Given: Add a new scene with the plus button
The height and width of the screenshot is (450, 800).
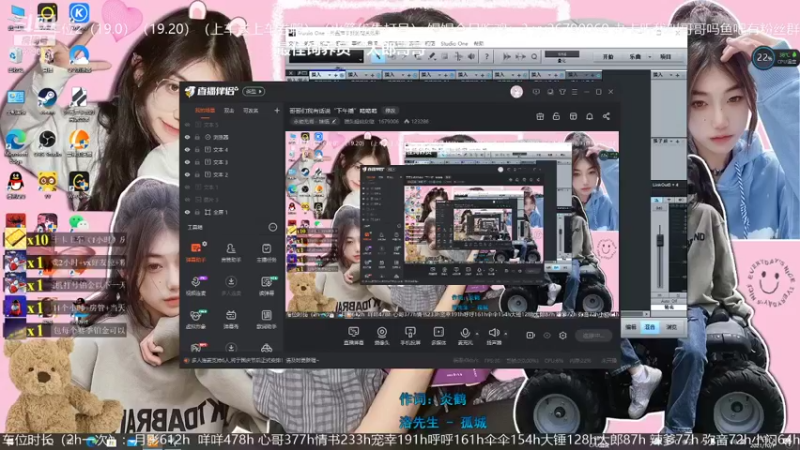Looking at the screenshot, I should tap(277, 110).
